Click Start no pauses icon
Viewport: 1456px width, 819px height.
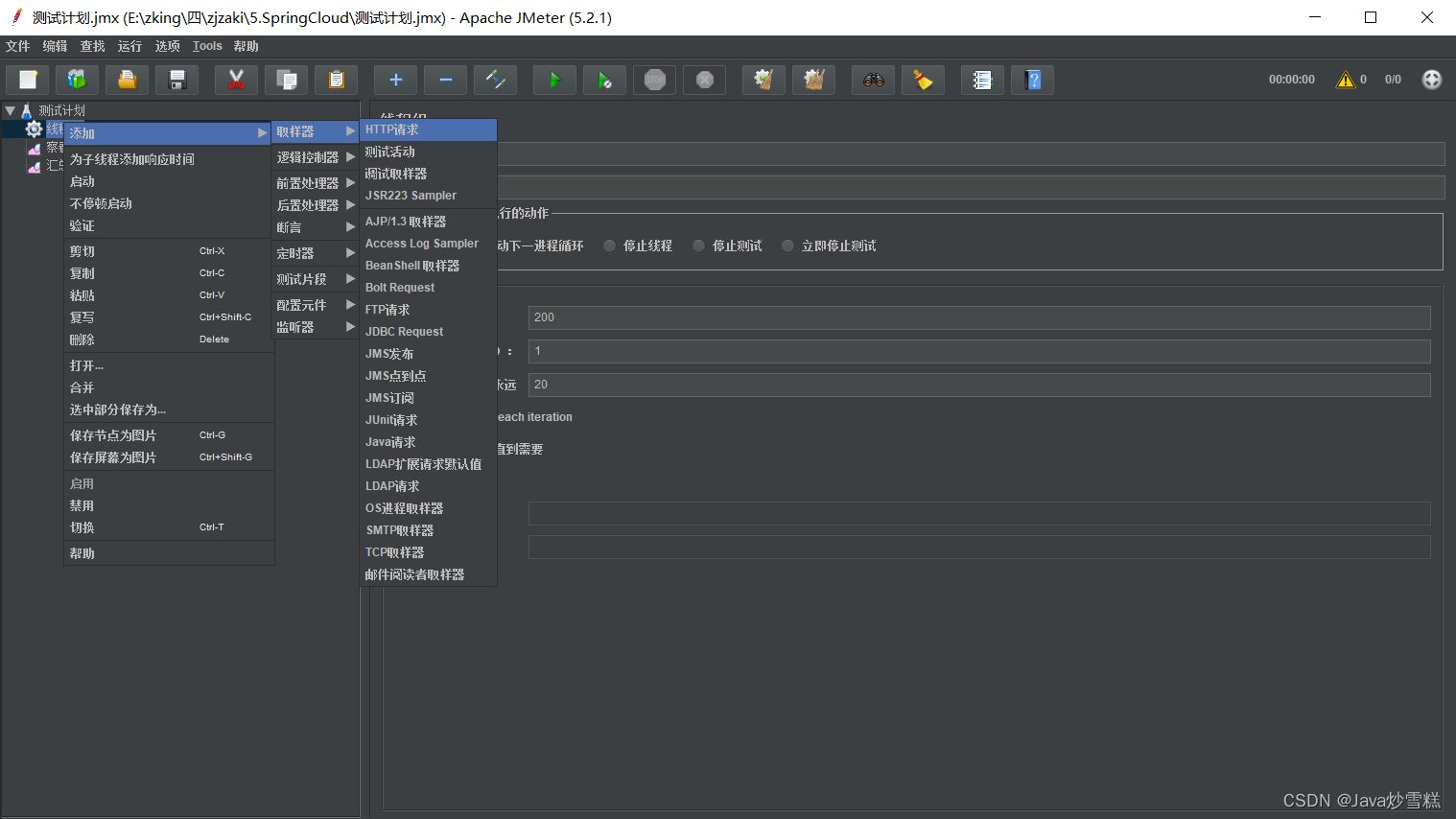[604, 80]
